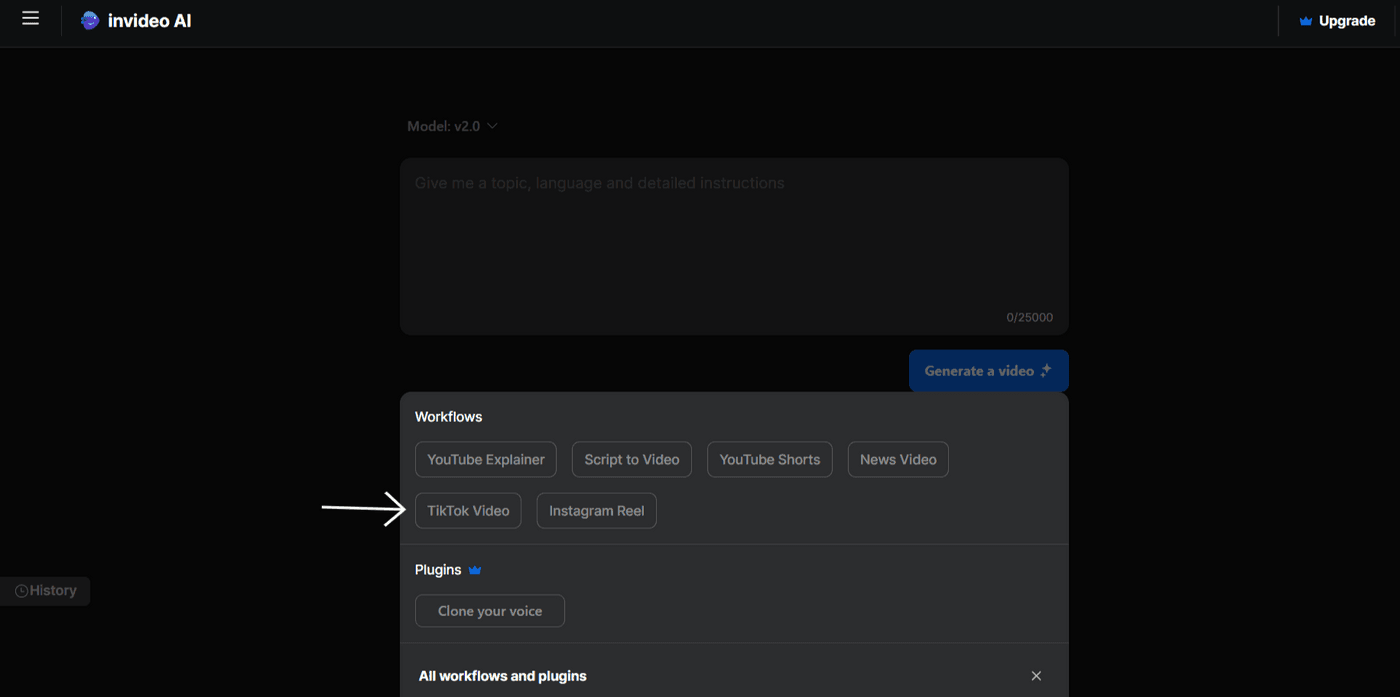The height and width of the screenshot is (697, 1400).
Task: Open History using the clock icon
Action: pyautogui.click(x=23, y=590)
